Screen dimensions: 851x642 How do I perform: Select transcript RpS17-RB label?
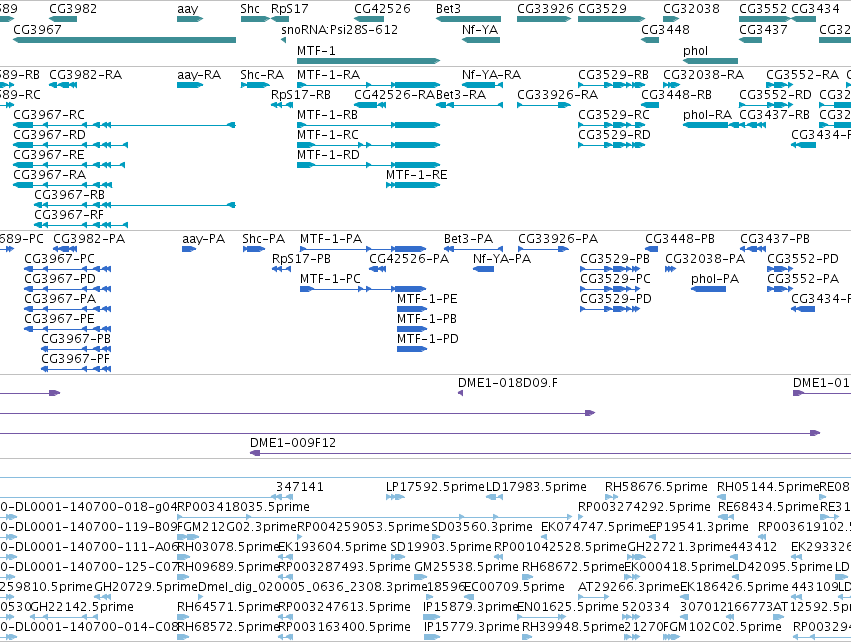click(x=301, y=94)
